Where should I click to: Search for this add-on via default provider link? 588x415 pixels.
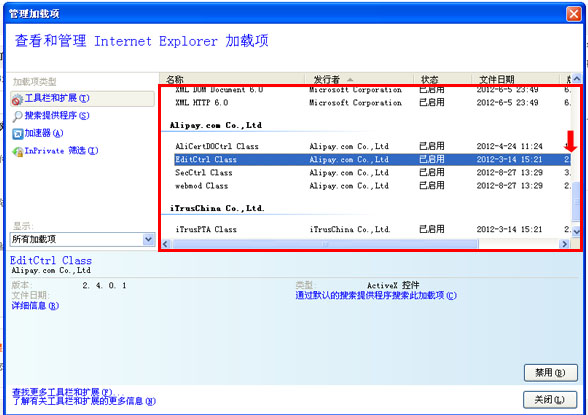pyautogui.click(x=376, y=295)
